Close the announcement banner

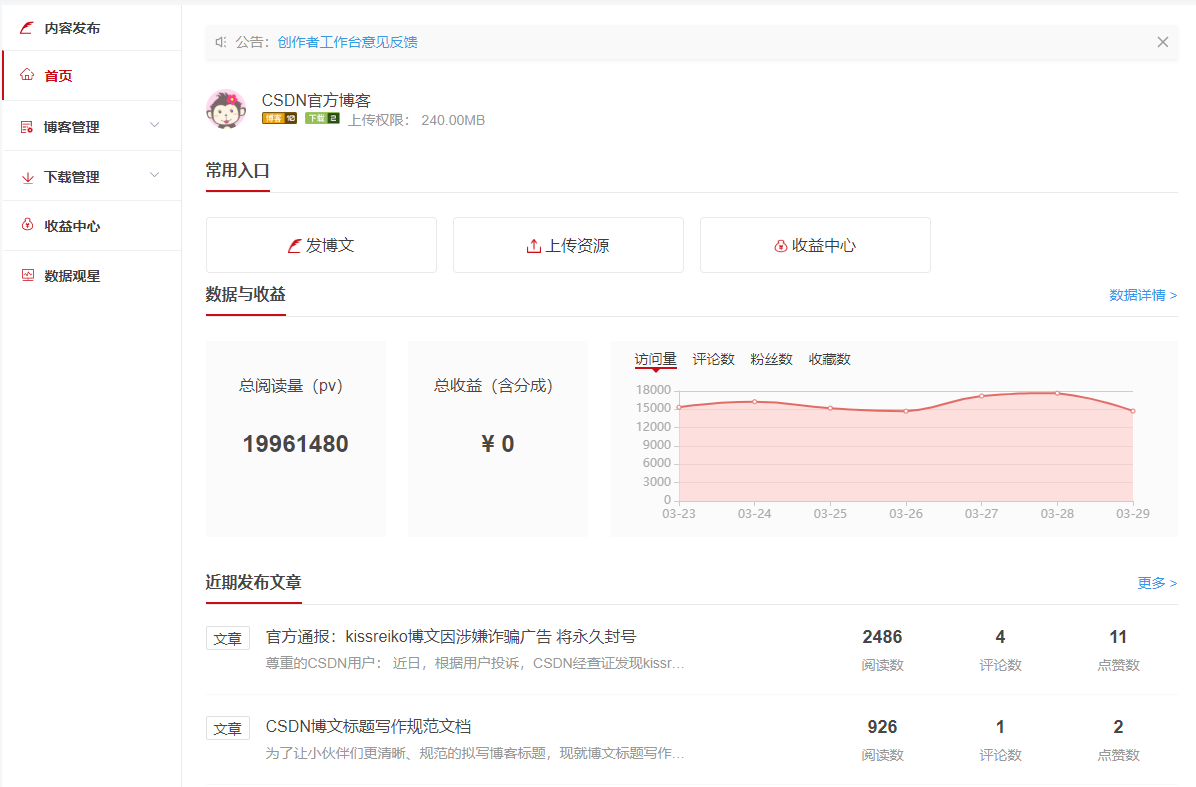coord(1162,42)
